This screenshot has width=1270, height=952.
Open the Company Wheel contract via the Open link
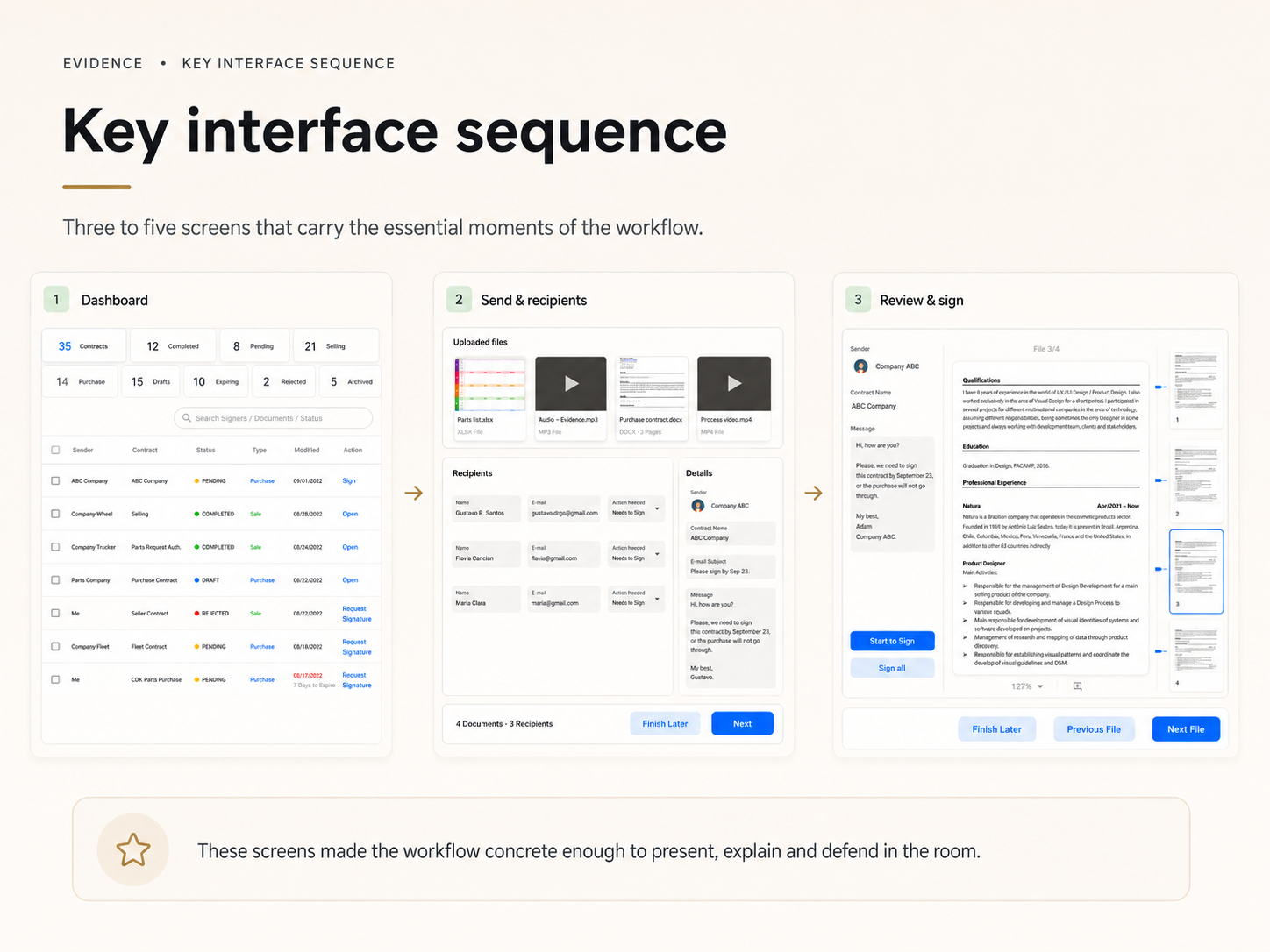click(350, 514)
